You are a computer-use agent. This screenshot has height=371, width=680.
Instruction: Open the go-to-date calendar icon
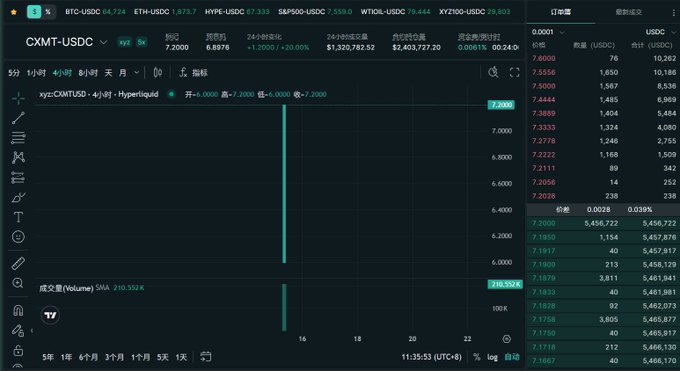[x=206, y=357]
